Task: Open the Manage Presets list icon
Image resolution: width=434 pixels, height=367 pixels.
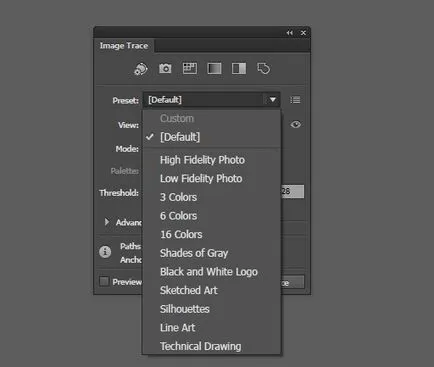Action: tap(295, 100)
